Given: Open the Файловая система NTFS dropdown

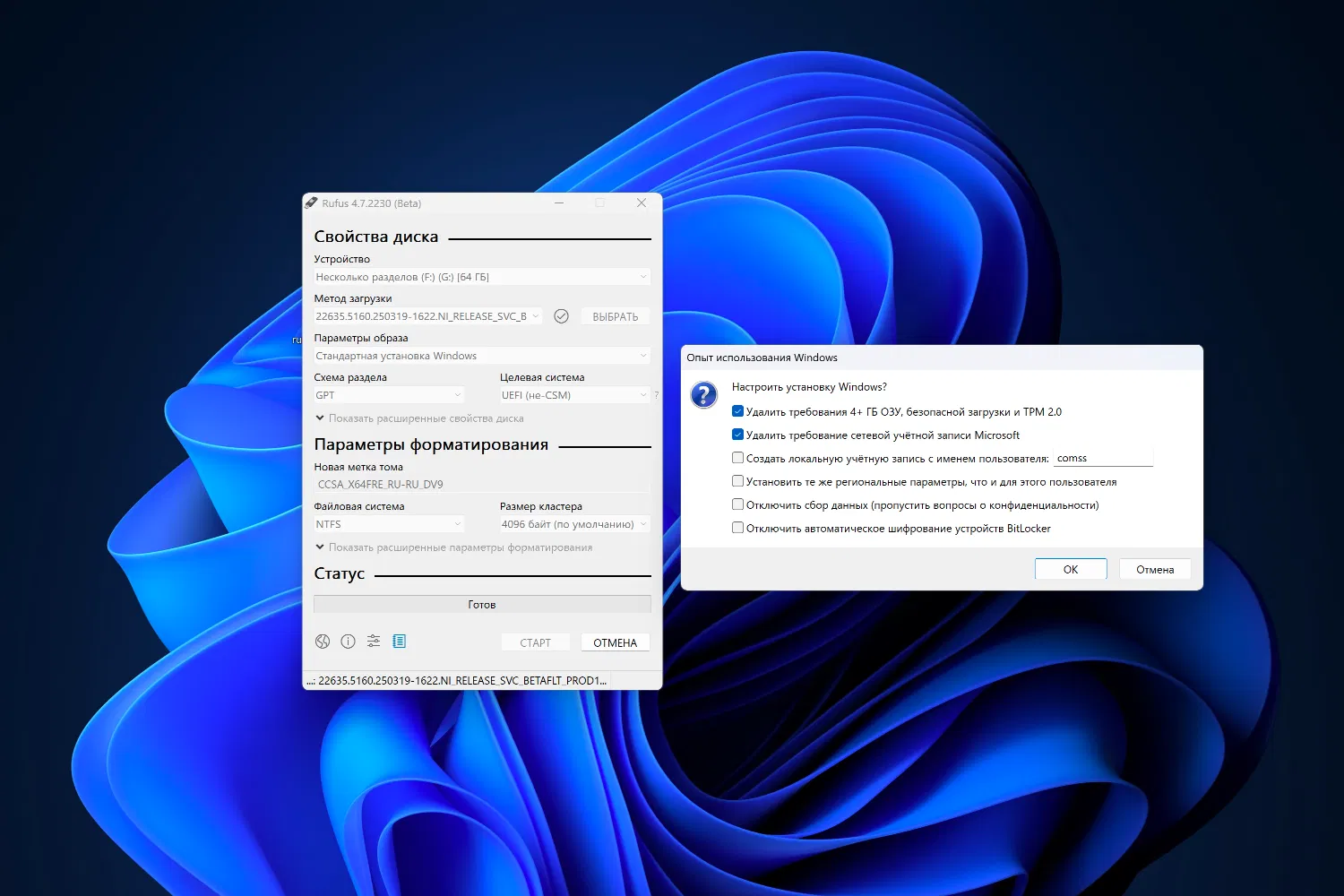Looking at the screenshot, I should [389, 524].
